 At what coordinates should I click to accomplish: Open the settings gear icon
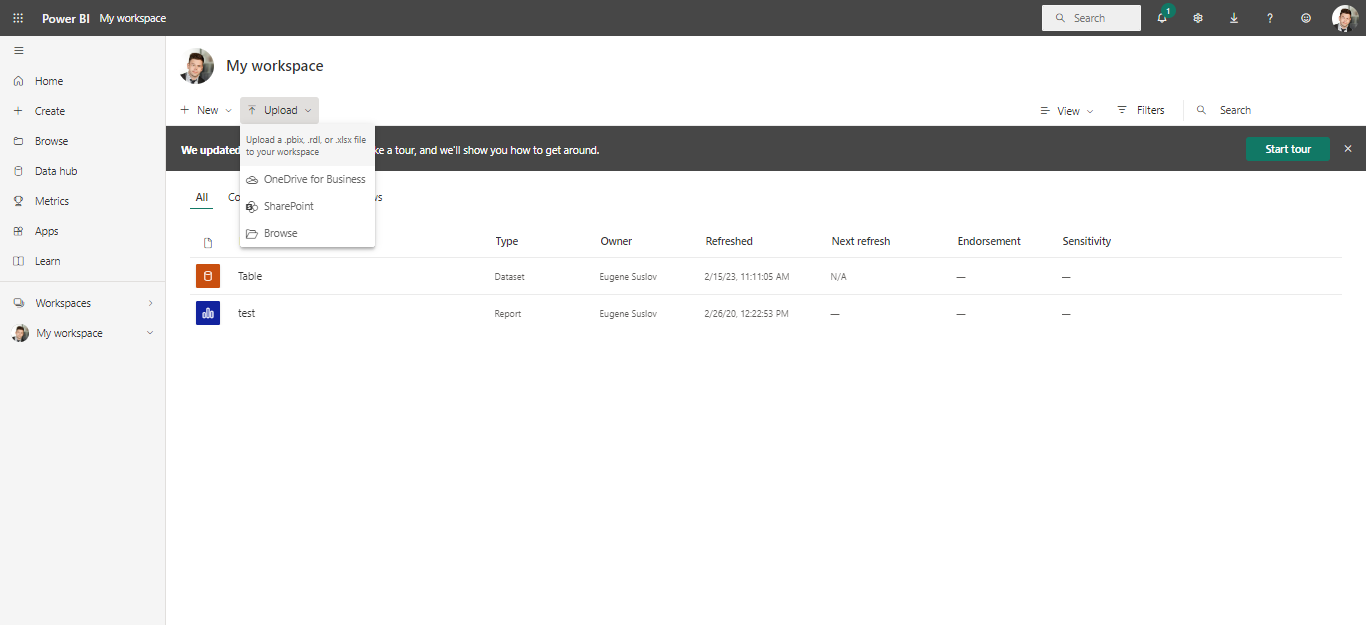click(1198, 18)
